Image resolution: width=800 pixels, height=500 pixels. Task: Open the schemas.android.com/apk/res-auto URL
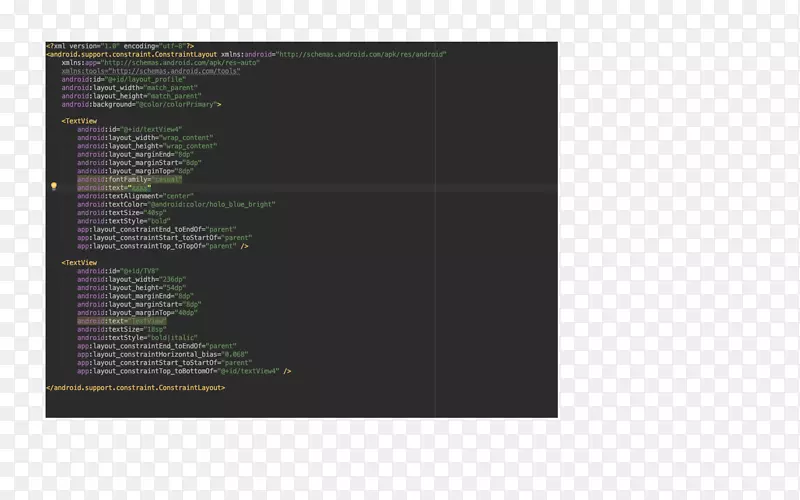coord(185,62)
